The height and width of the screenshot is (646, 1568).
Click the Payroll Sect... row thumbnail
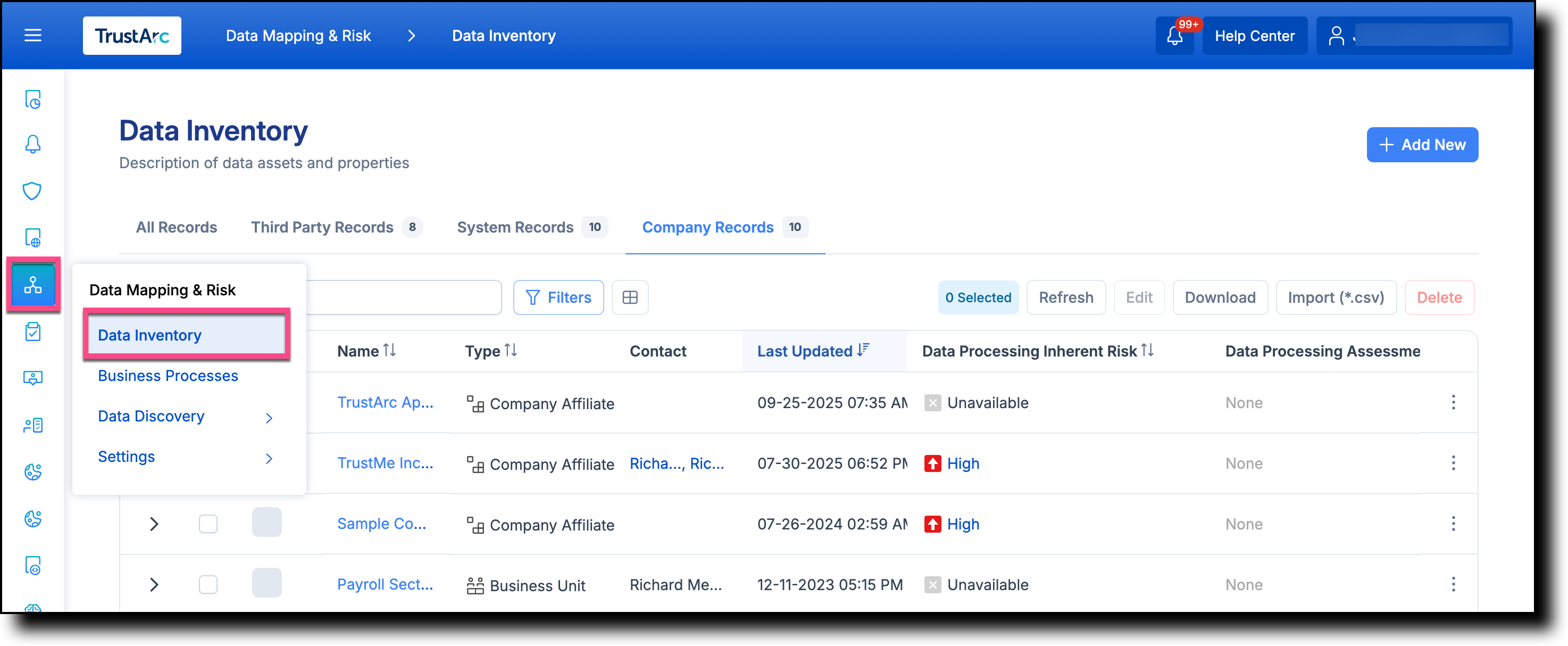click(x=266, y=583)
